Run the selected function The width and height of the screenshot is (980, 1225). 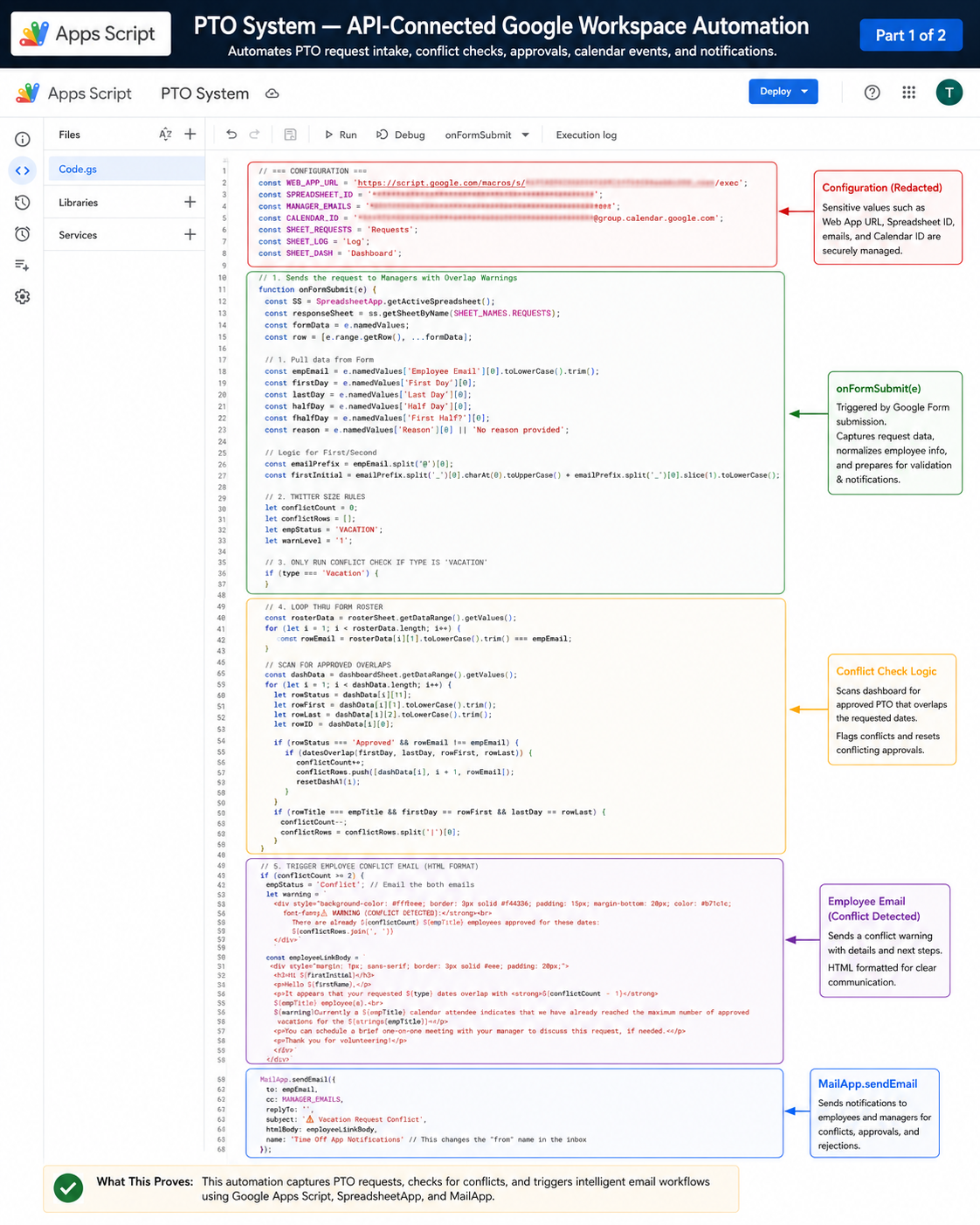point(341,135)
